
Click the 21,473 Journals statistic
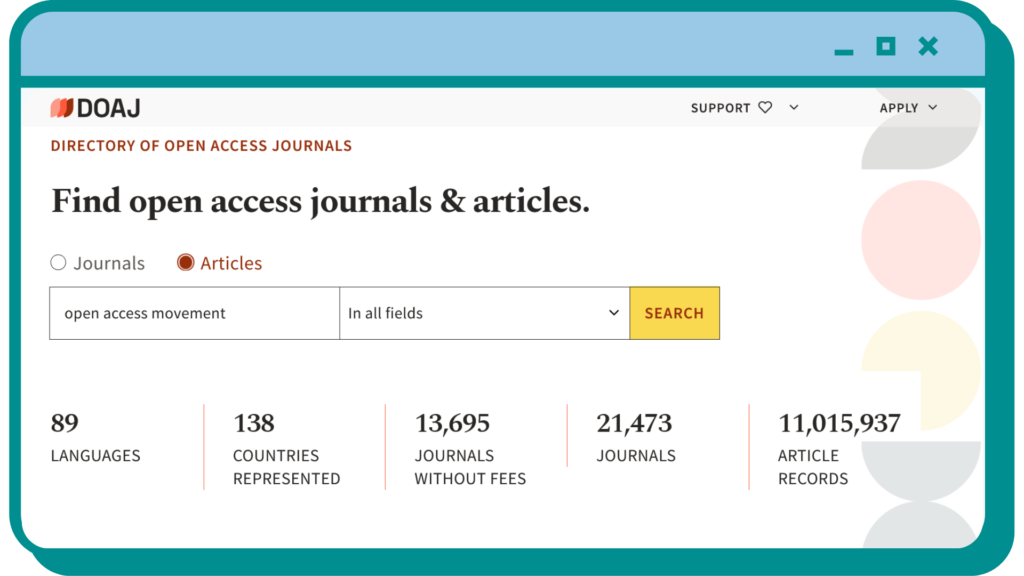(636, 438)
